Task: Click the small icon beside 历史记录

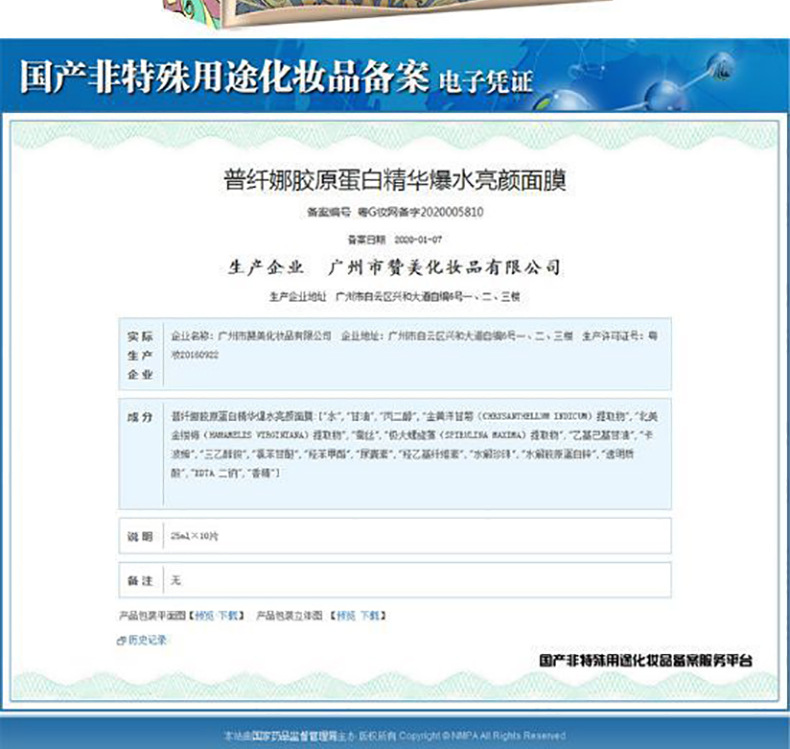Action: [x=121, y=641]
